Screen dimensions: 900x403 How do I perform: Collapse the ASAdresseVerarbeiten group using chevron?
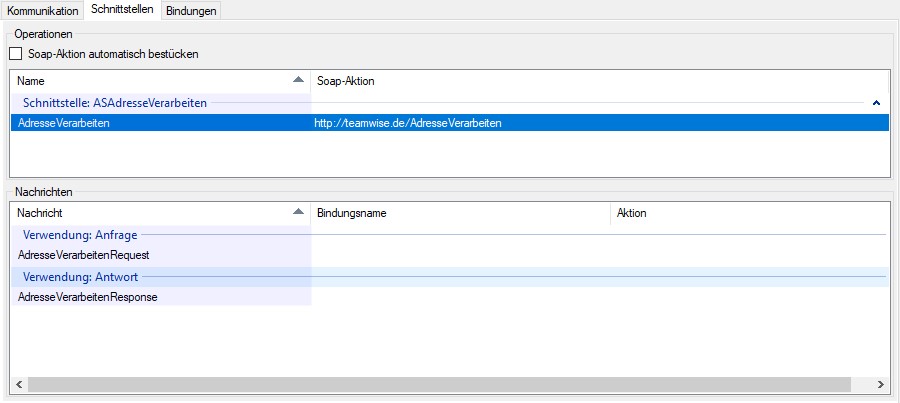tap(876, 102)
